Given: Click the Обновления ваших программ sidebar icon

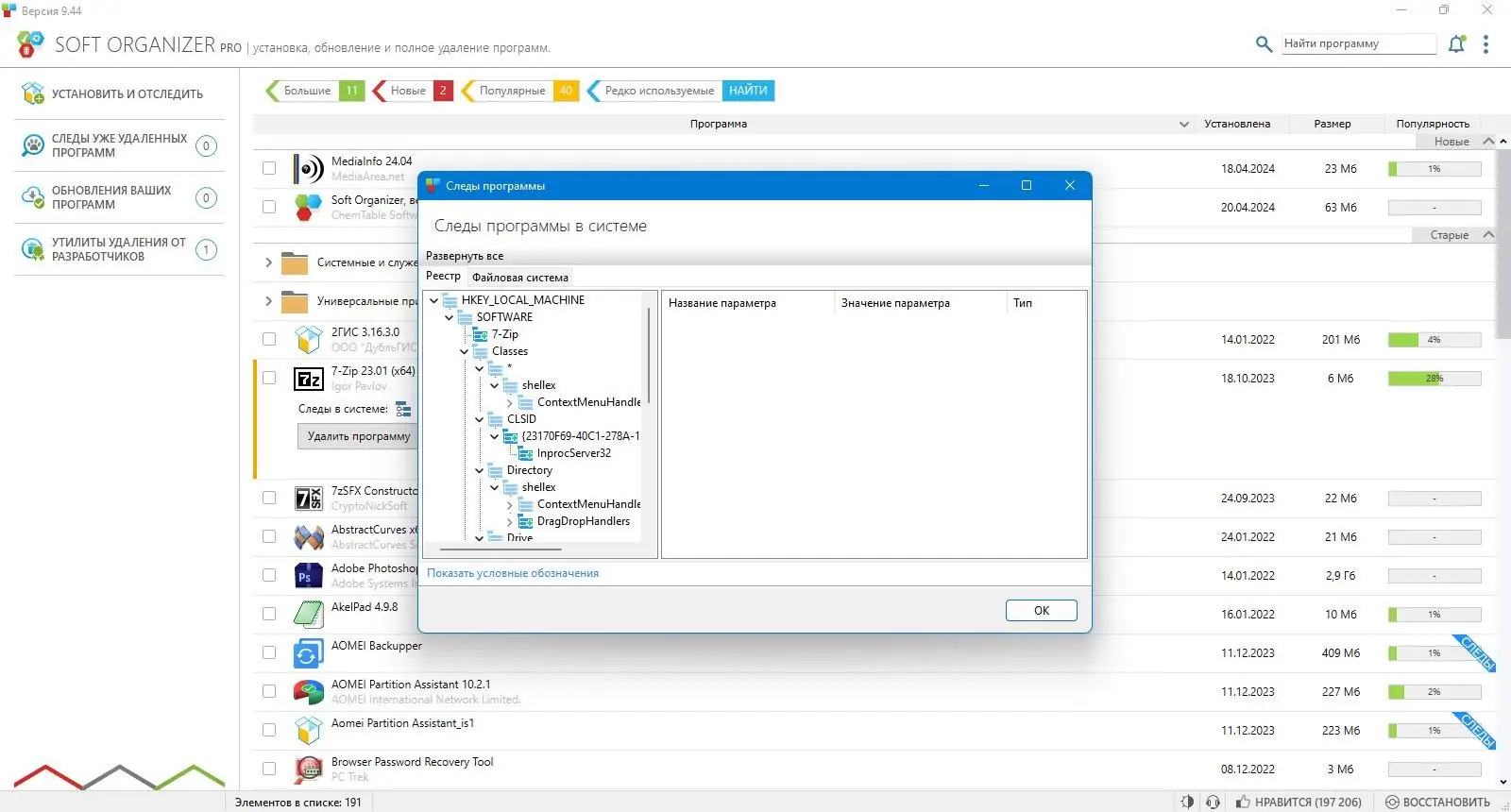Looking at the screenshot, I should tap(33, 197).
